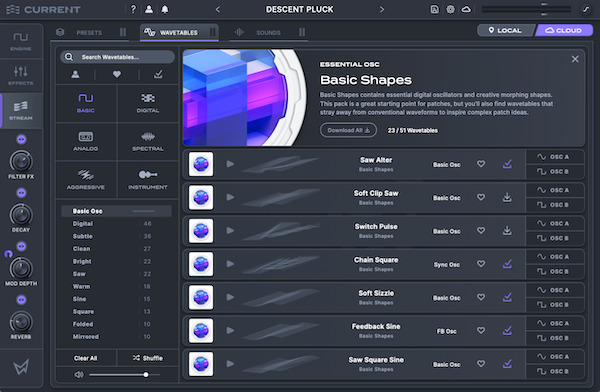Image resolution: width=600 pixels, height=392 pixels.
Task: Load Saw Alter into OSC B
Action: [x=555, y=172]
